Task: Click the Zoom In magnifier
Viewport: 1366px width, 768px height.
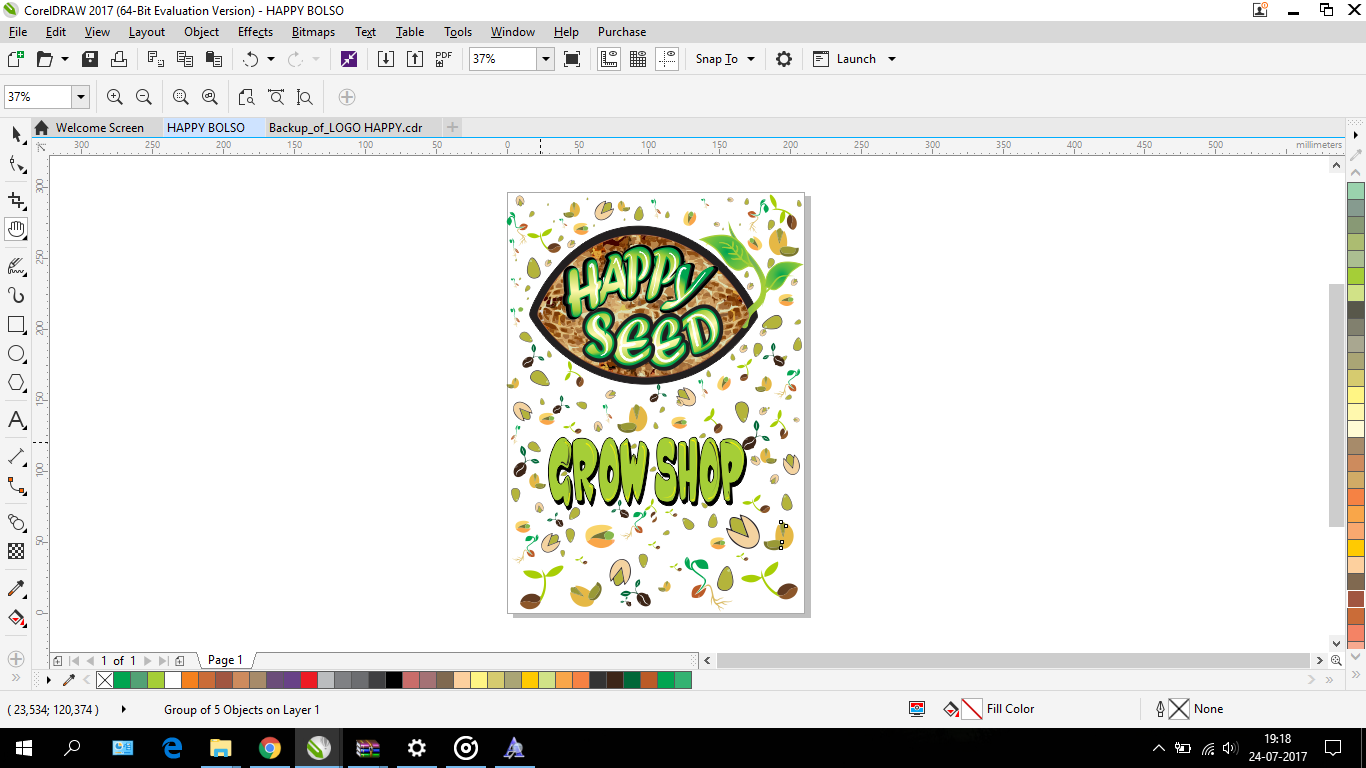Action: (115, 97)
